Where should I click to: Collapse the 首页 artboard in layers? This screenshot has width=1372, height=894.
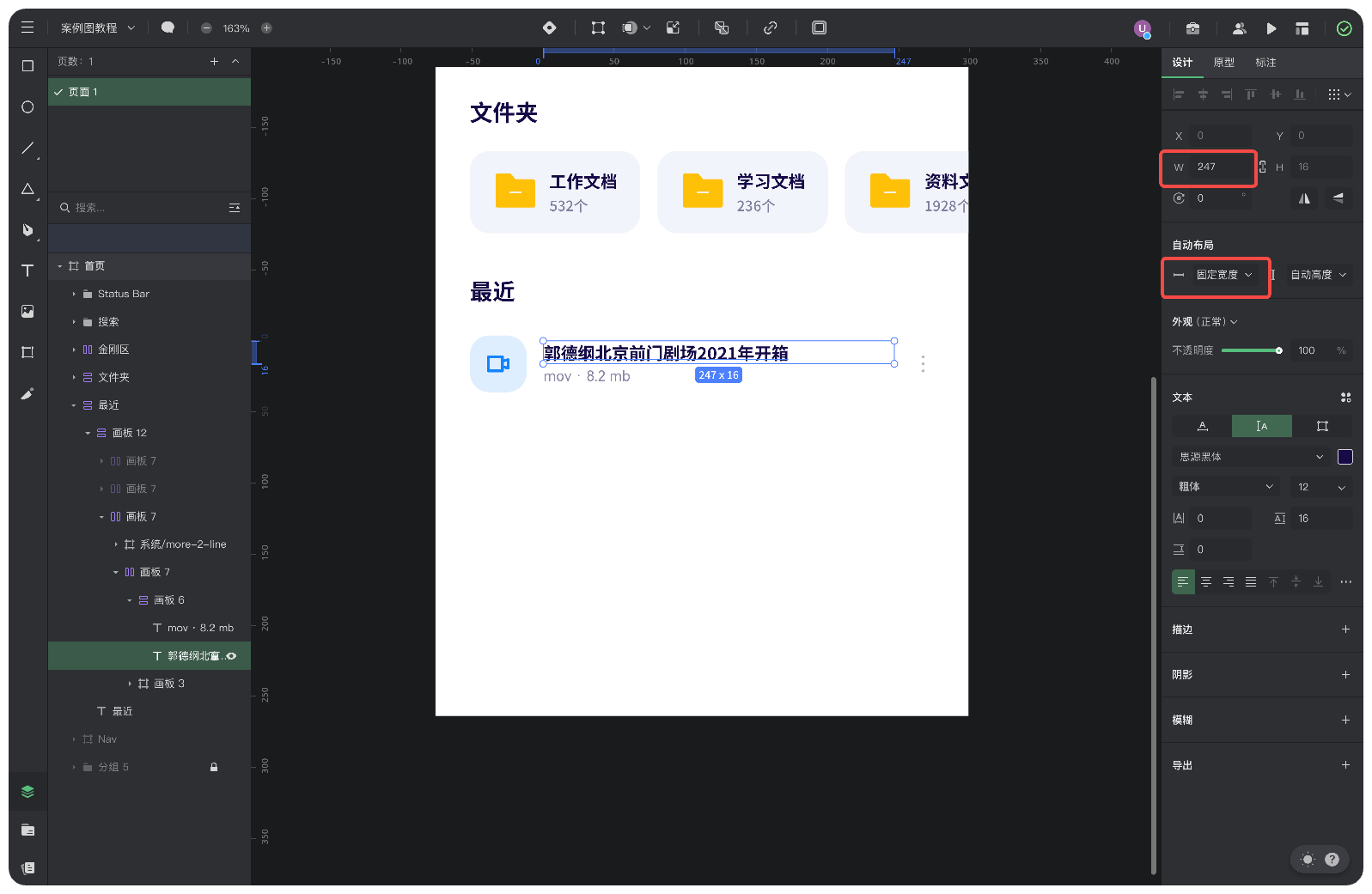coord(60,266)
